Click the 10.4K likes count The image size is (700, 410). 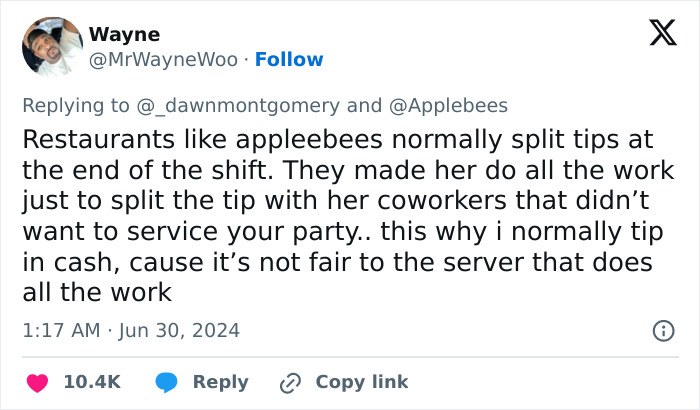click(x=92, y=382)
